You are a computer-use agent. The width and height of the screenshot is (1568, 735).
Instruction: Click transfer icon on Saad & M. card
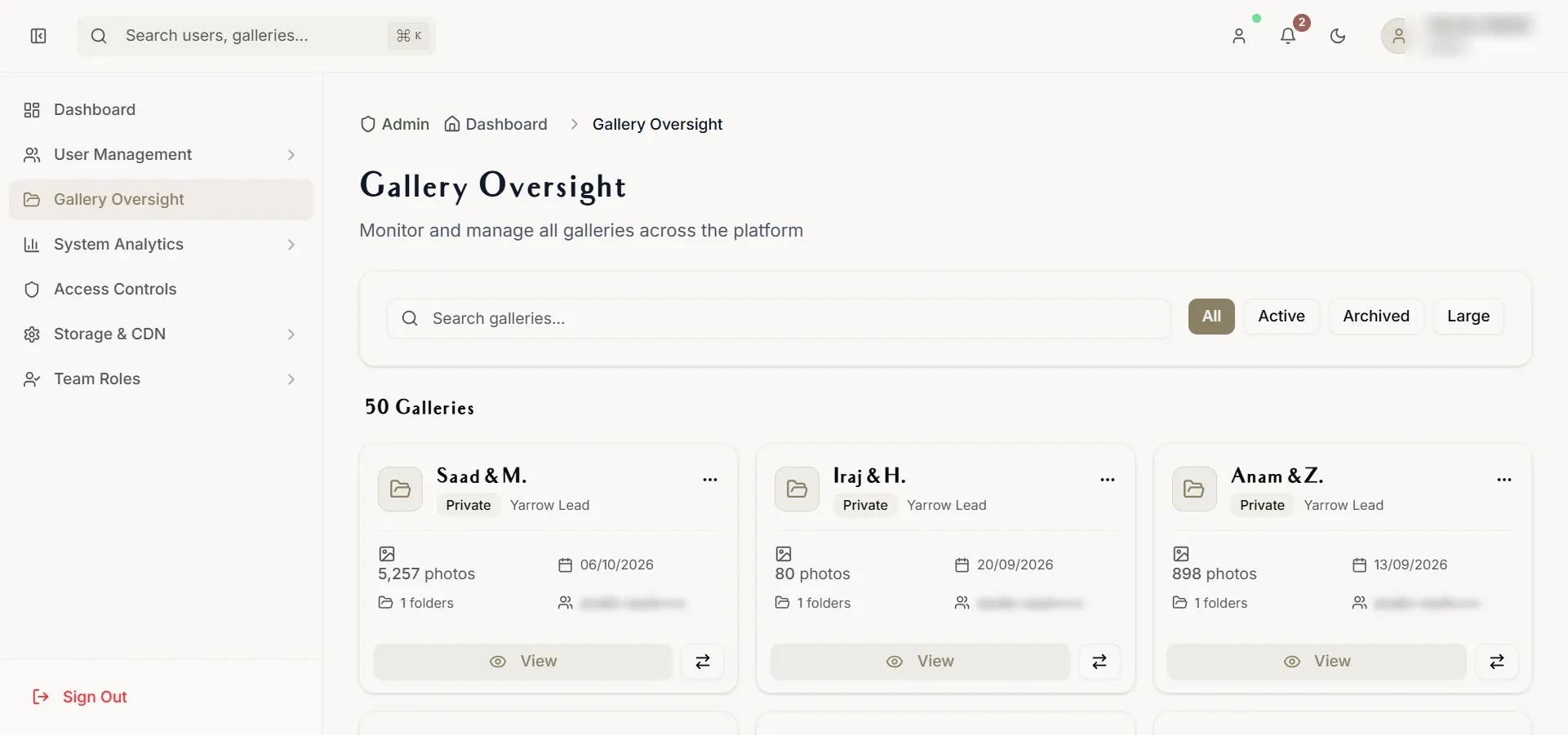point(703,662)
